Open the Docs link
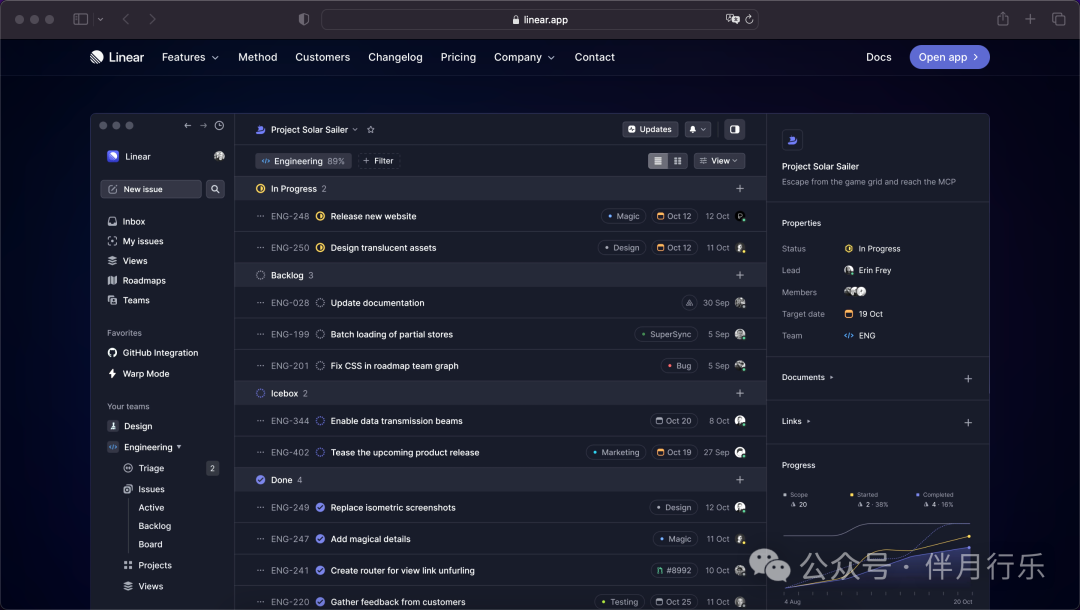The height and width of the screenshot is (610, 1080). [878, 57]
